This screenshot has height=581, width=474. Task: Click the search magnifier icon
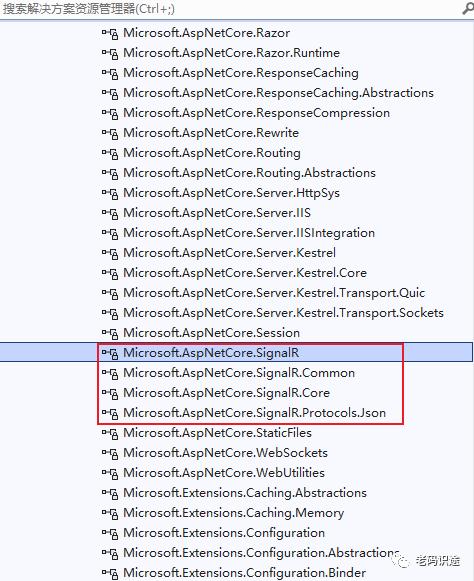(x=468, y=8)
